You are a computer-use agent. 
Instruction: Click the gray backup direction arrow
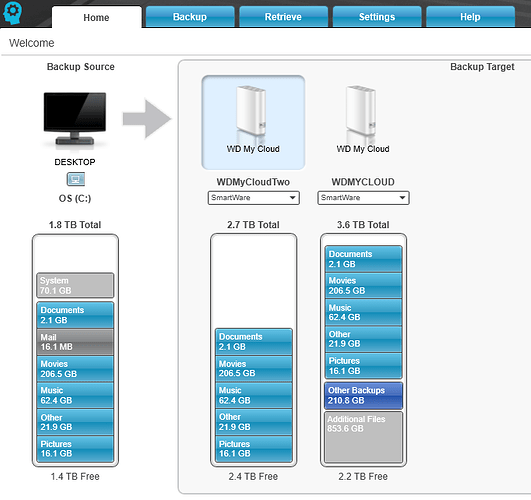pos(147,119)
